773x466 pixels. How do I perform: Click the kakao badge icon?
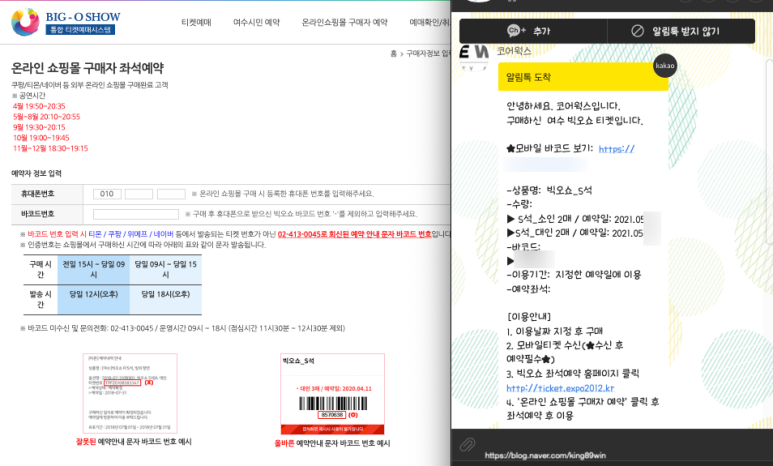click(x=665, y=66)
